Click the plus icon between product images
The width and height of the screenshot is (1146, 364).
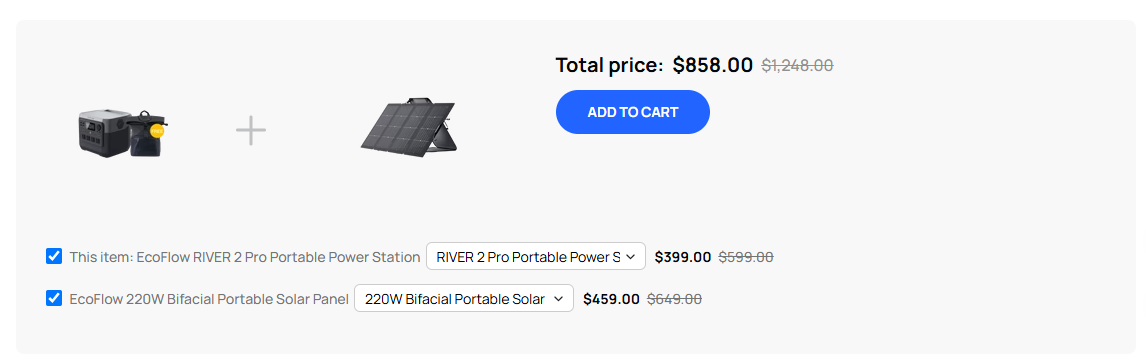[251, 130]
